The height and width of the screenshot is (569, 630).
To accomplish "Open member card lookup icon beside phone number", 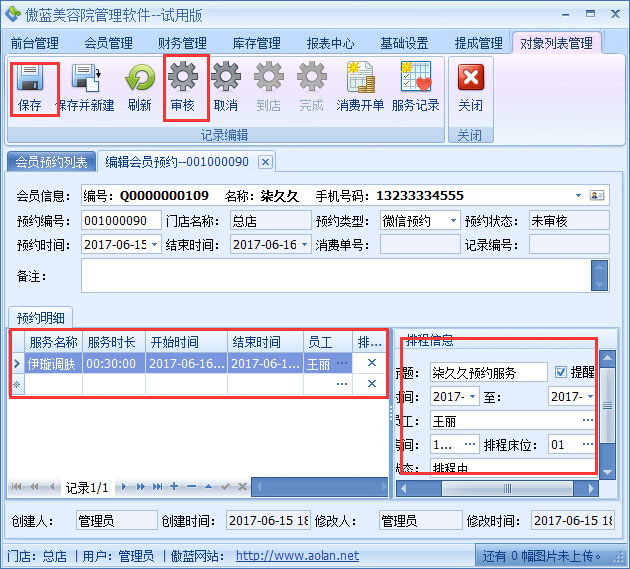I will pyautogui.click(x=597, y=196).
